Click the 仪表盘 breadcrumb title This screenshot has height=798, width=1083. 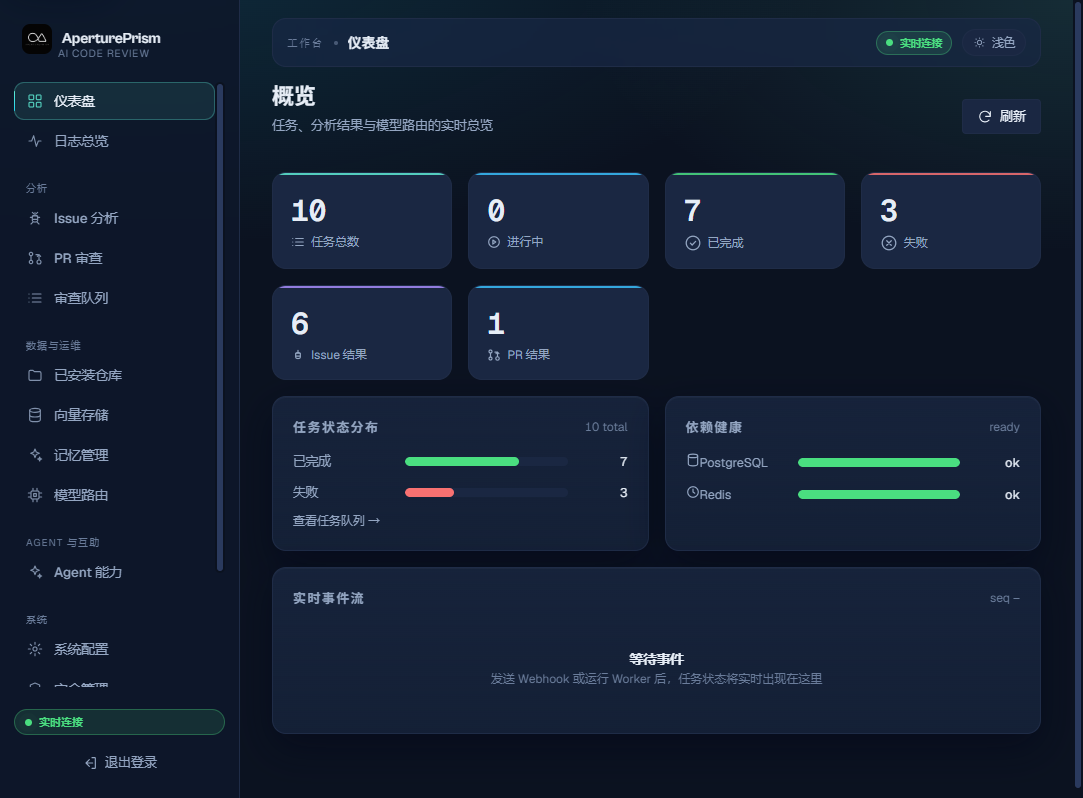pyautogui.click(x=368, y=43)
